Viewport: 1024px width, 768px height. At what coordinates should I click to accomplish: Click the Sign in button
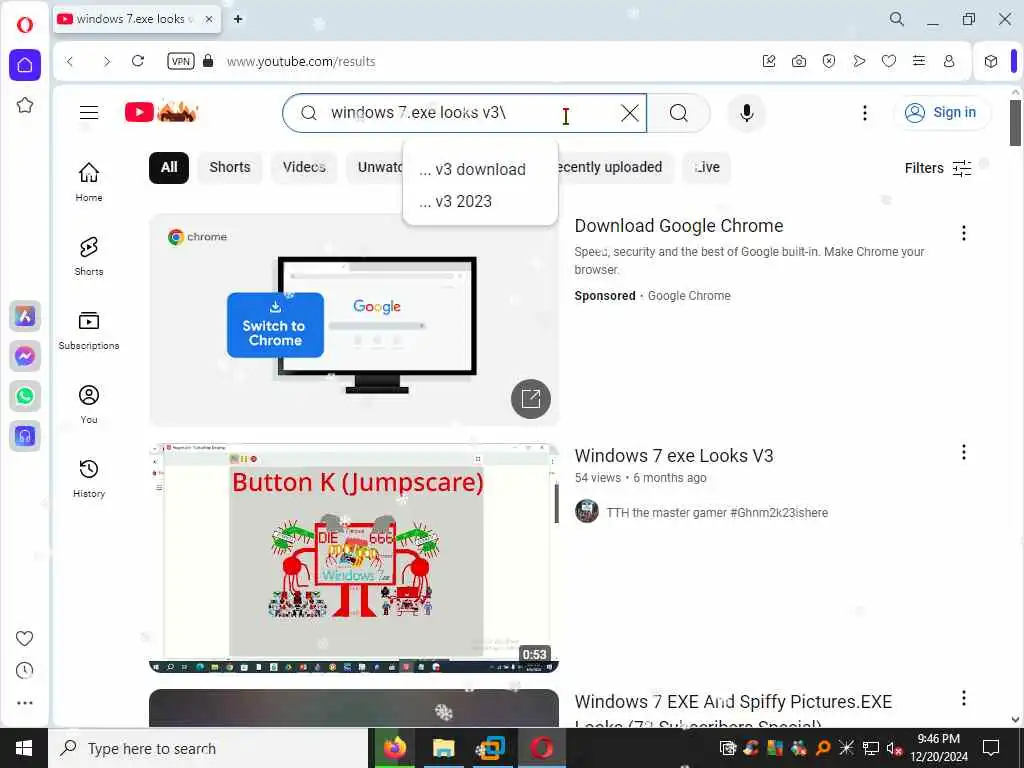[x=942, y=112]
